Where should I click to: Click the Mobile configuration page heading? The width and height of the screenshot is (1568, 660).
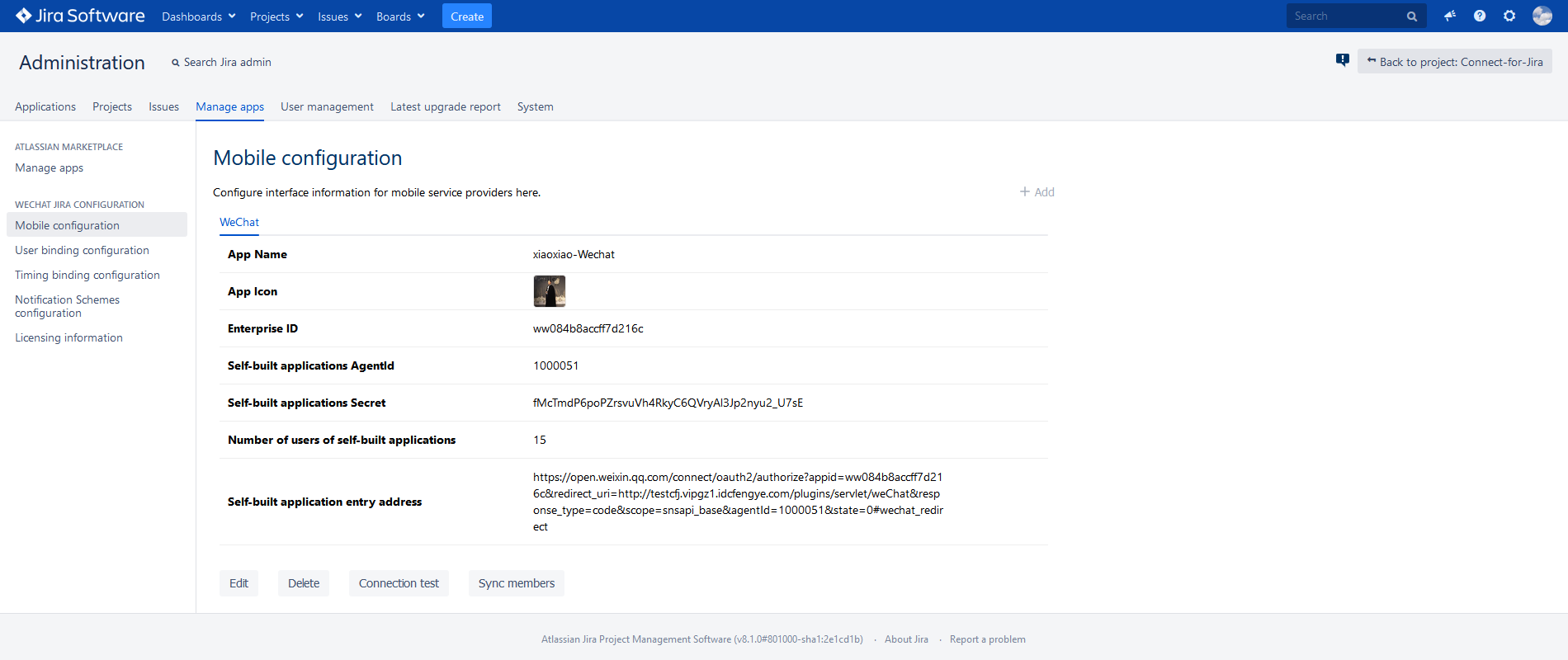click(308, 158)
